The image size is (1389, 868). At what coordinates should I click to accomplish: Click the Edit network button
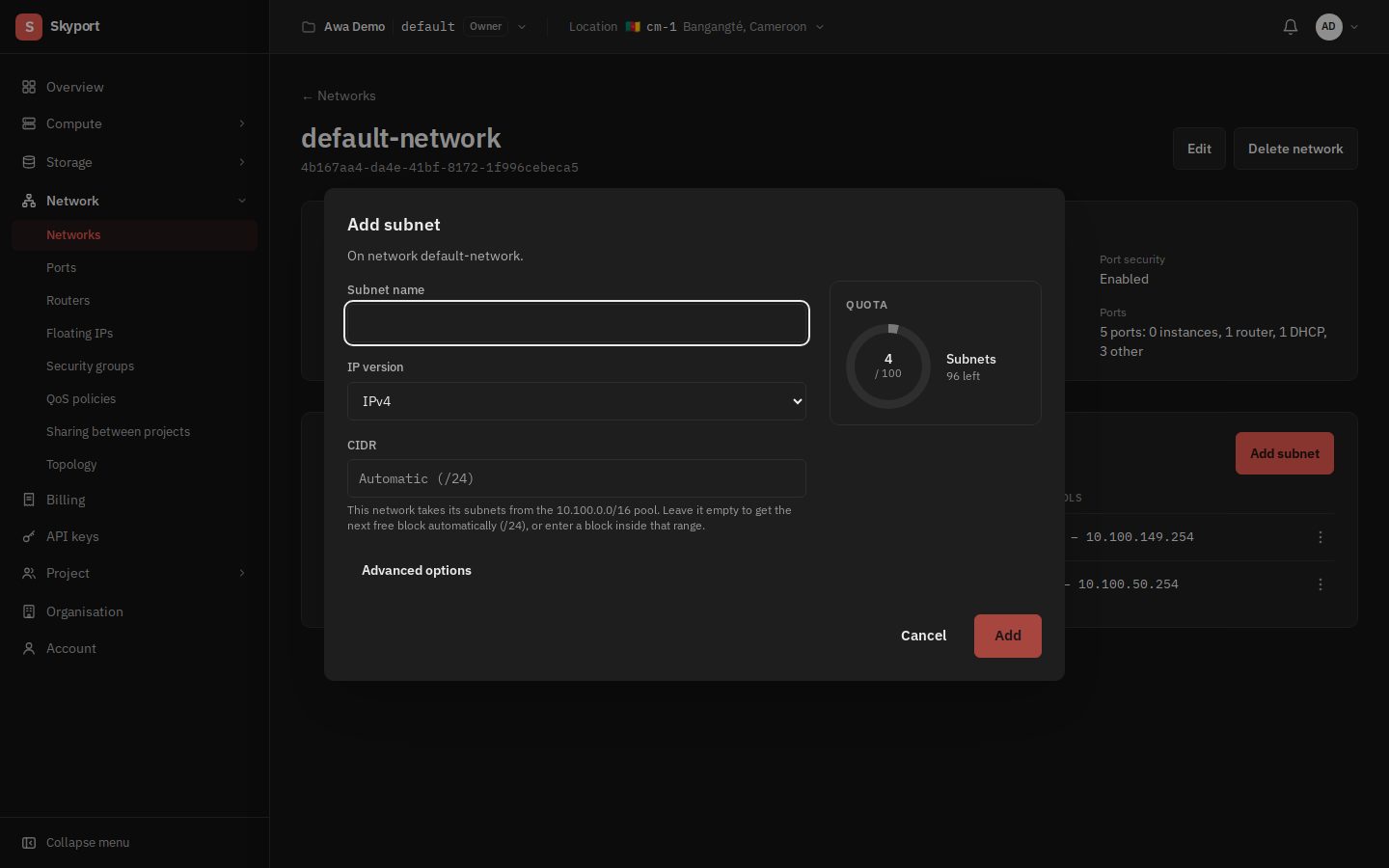pos(1199,149)
